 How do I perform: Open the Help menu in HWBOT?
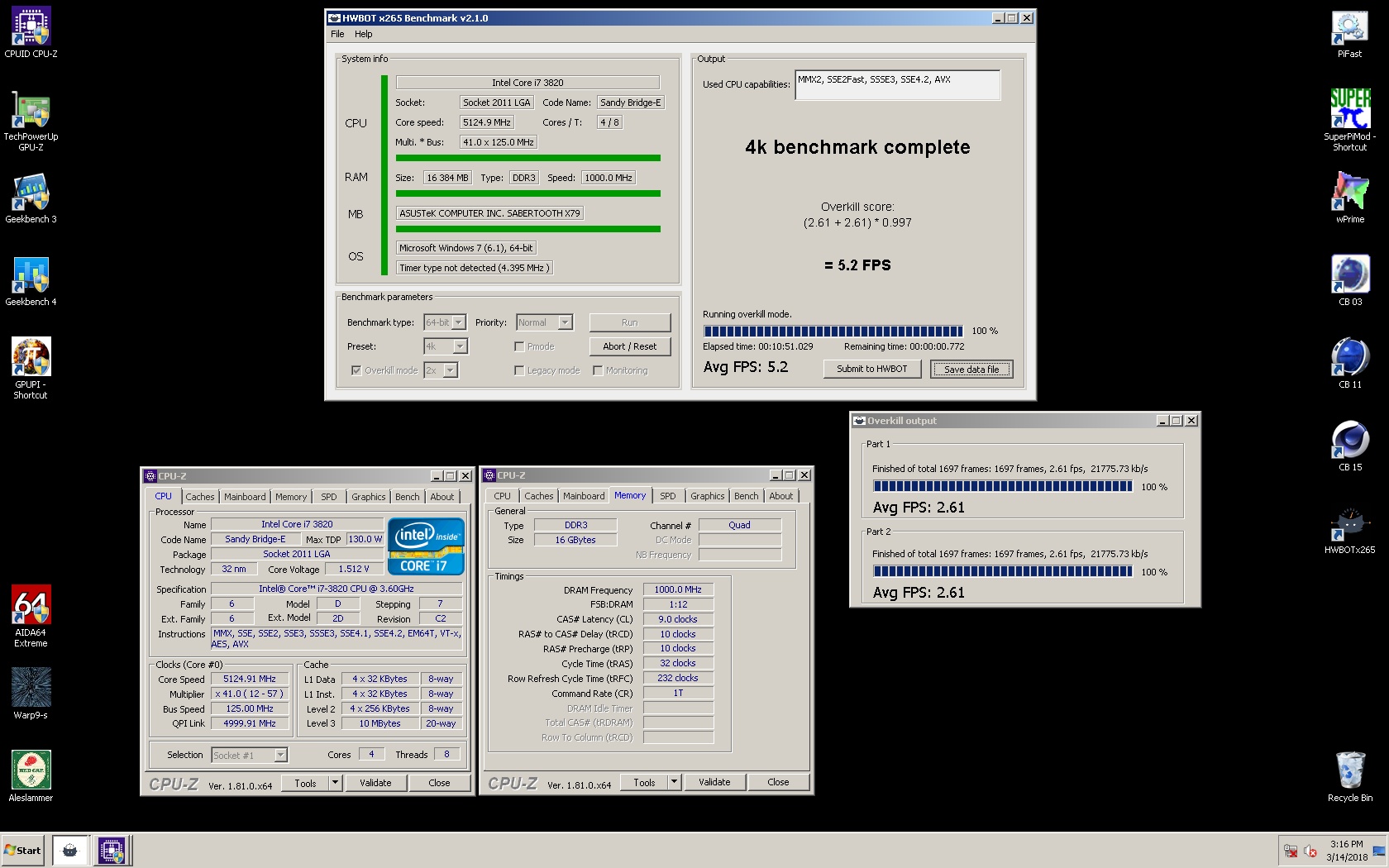pos(364,34)
